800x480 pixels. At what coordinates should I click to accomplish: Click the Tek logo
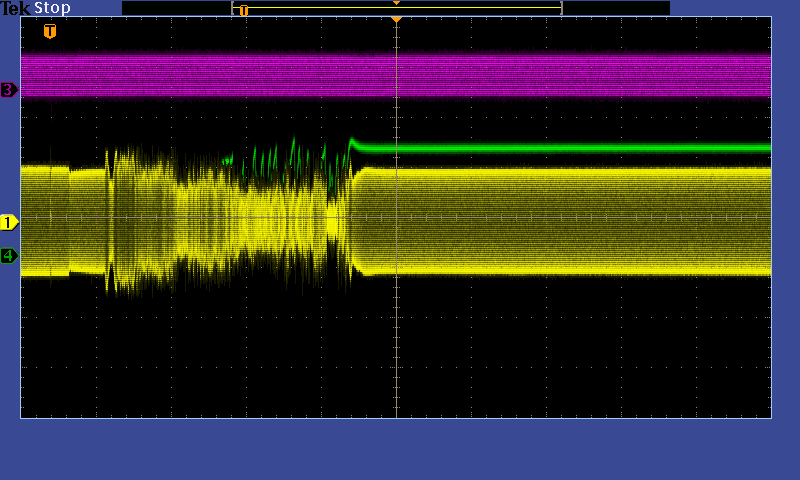pos(16,8)
